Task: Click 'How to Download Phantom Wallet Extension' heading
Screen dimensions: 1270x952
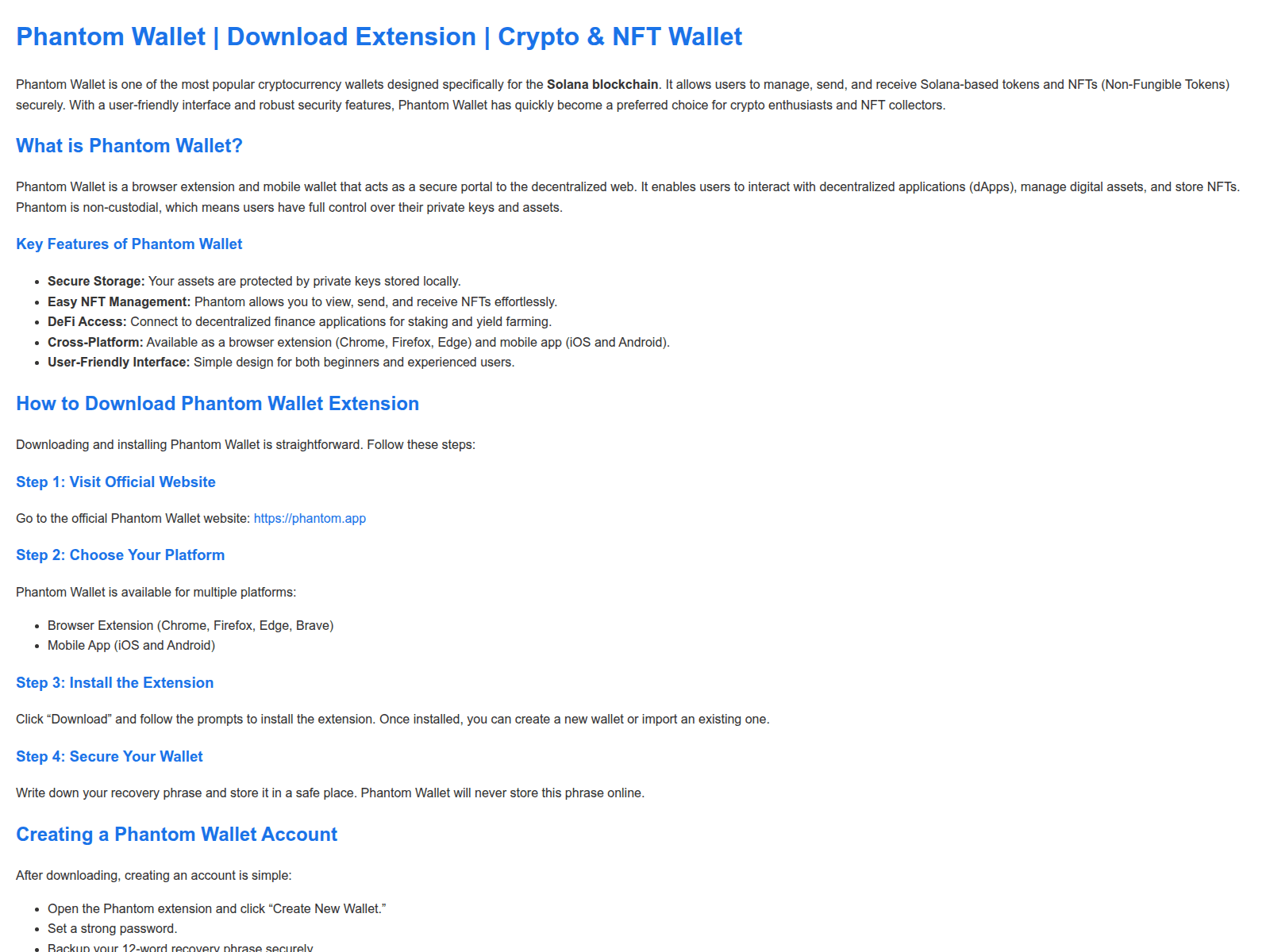Action: (x=217, y=404)
